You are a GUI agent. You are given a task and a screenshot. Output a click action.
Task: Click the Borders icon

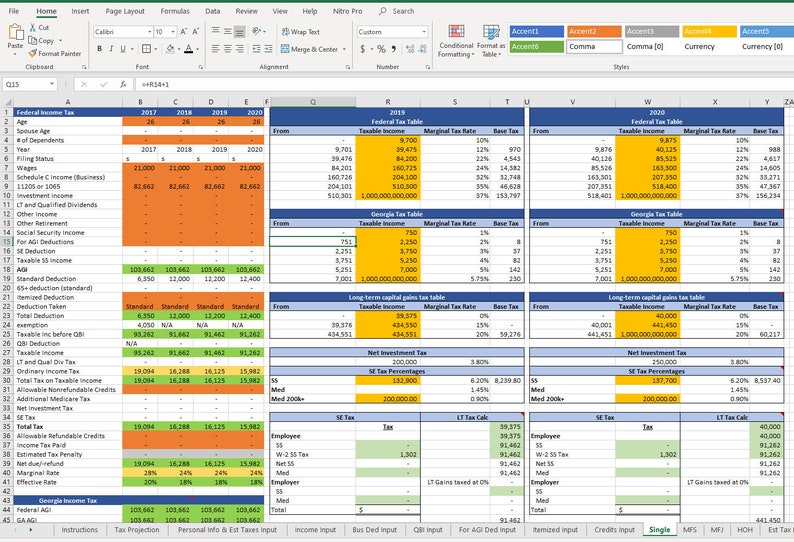click(x=146, y=49)
